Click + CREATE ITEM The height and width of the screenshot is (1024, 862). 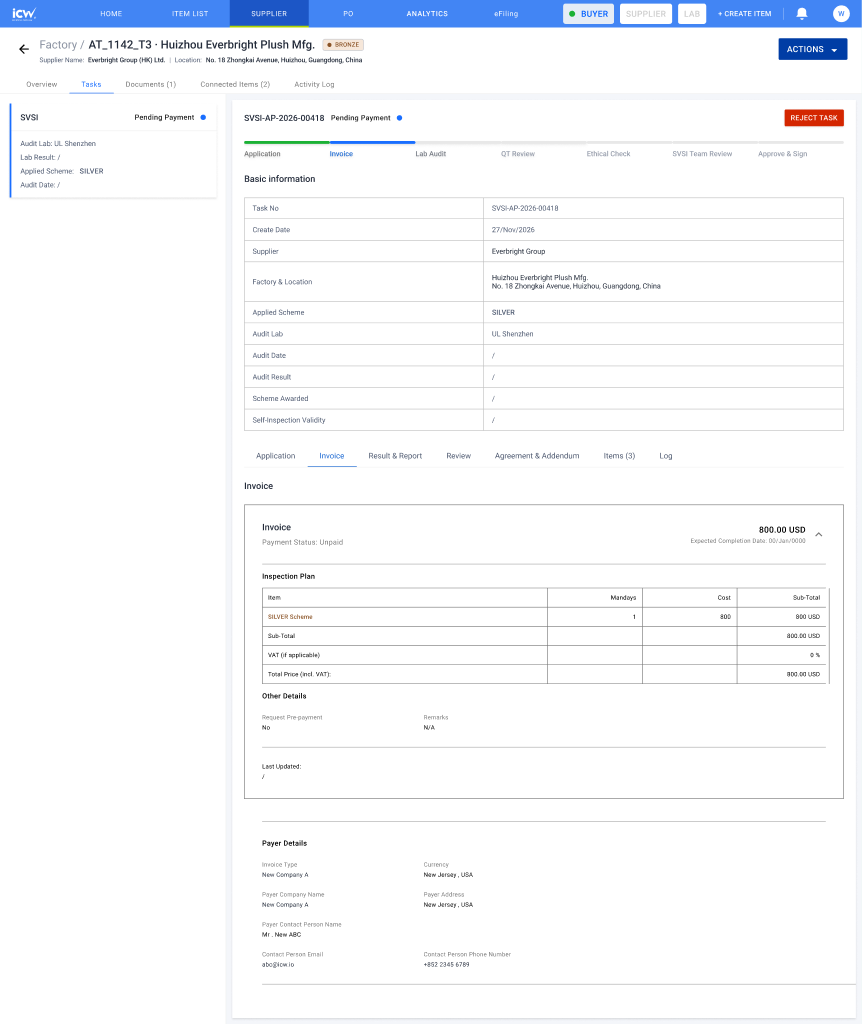pyautogui.click(x=744, y=13)
